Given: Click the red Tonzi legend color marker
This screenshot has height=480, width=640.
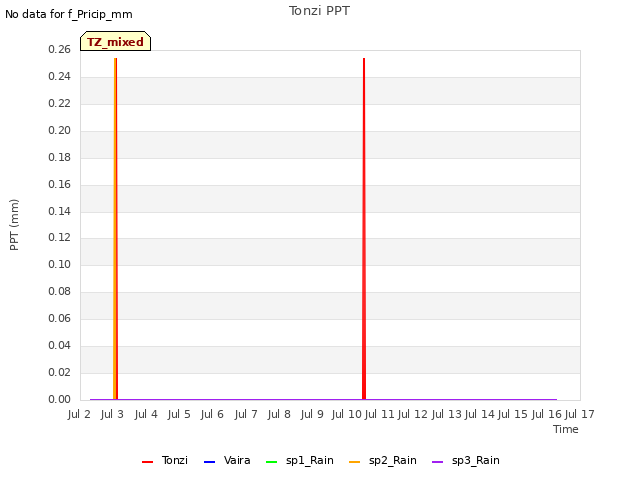Looking at the screenshot, I should (147, 462).
